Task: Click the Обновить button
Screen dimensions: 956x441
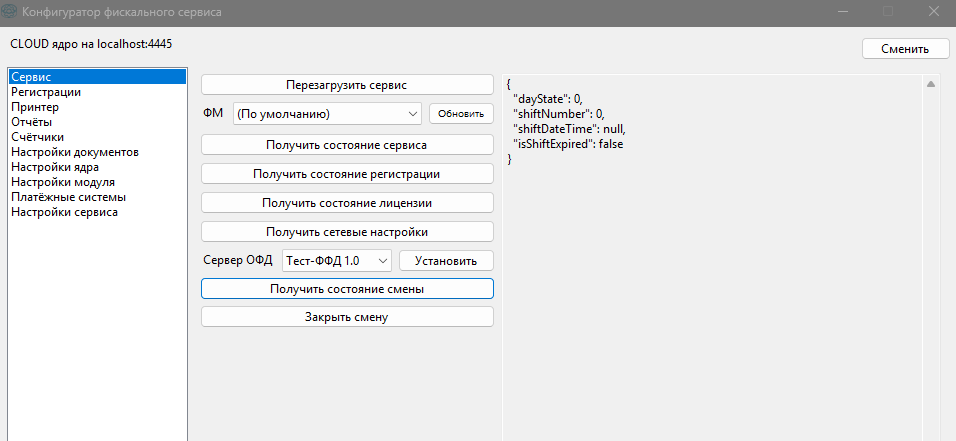Action: click(462, 113)
